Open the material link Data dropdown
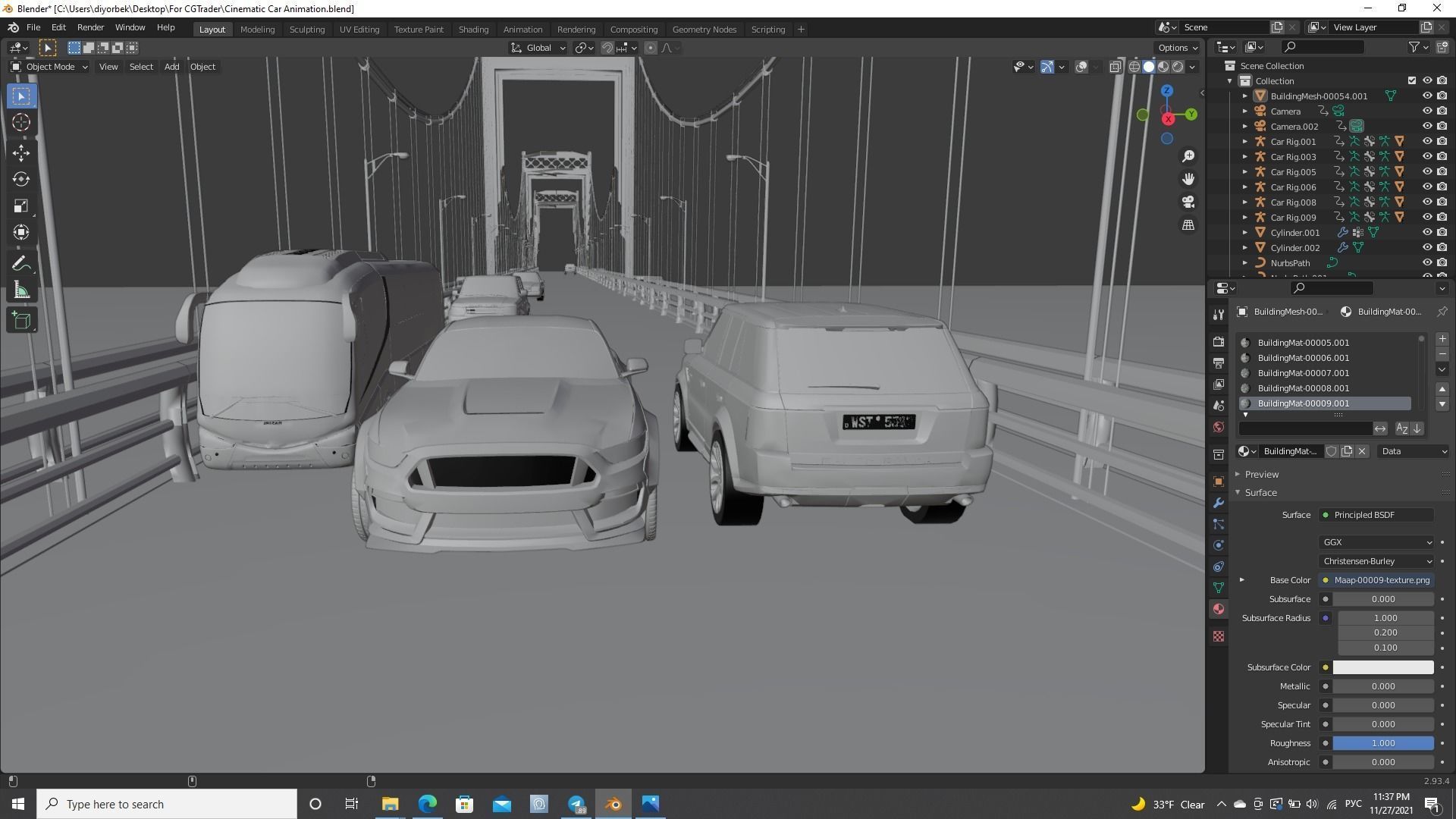1456x819 pixels. (1414, 451)
